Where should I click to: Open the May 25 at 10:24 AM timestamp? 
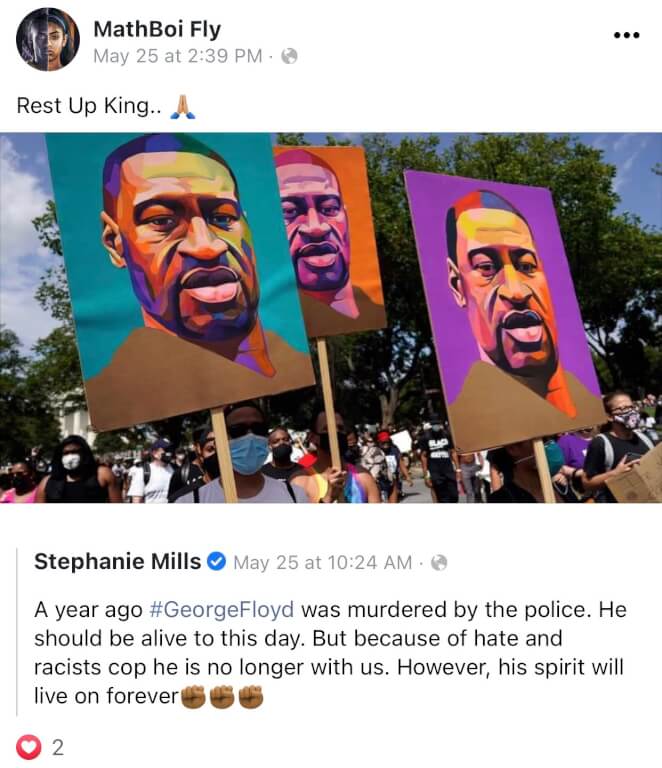click(x=323, y=562)
